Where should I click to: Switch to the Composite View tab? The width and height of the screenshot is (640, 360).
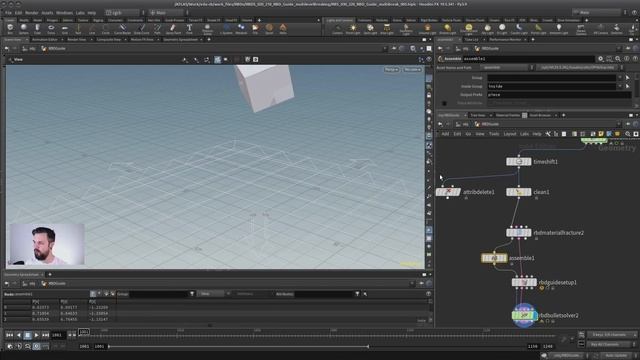(x=109, y=40)
